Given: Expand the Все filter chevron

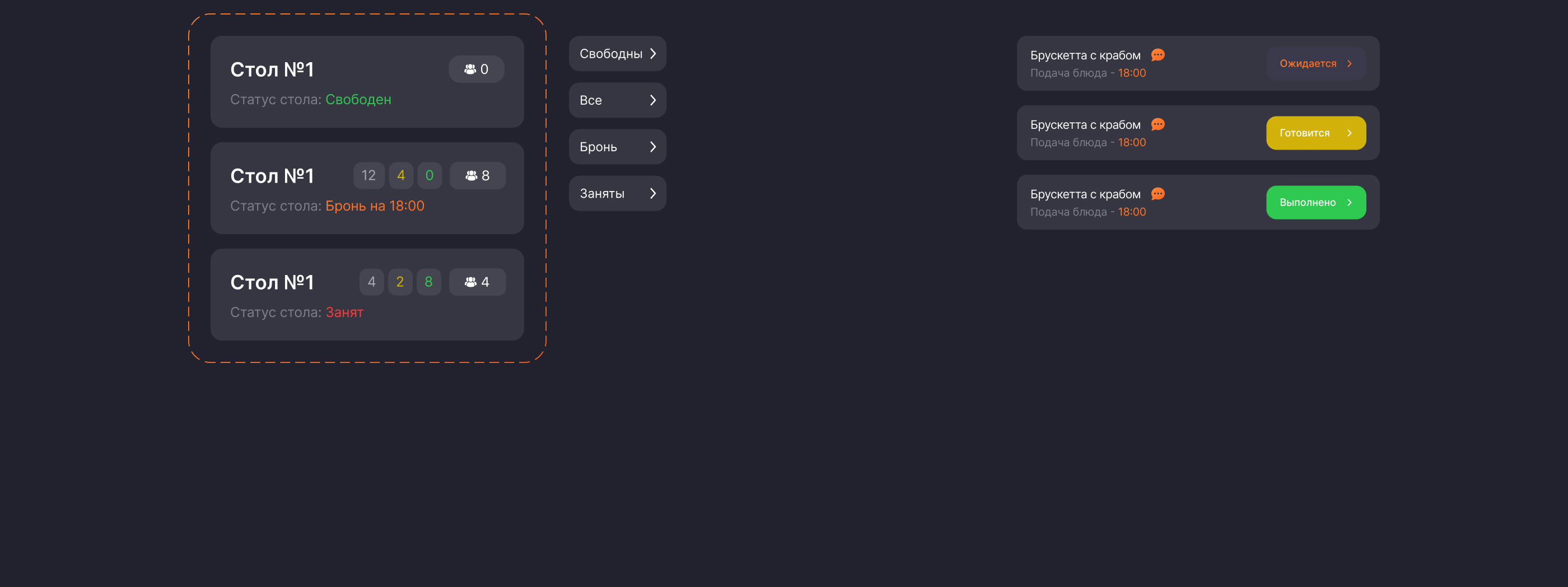Looking at the screenshot, I should pyautogui.click(x=652, y=100).
